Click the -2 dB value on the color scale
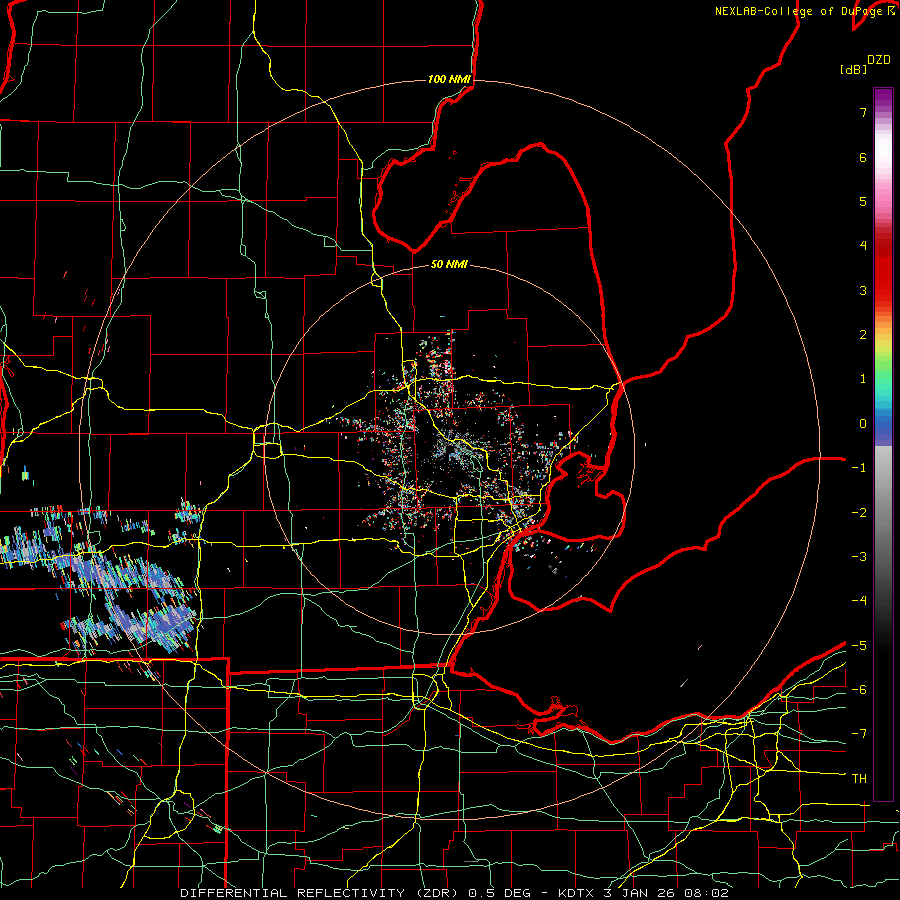The image size is (900, 900). click(x=859, y=513)
